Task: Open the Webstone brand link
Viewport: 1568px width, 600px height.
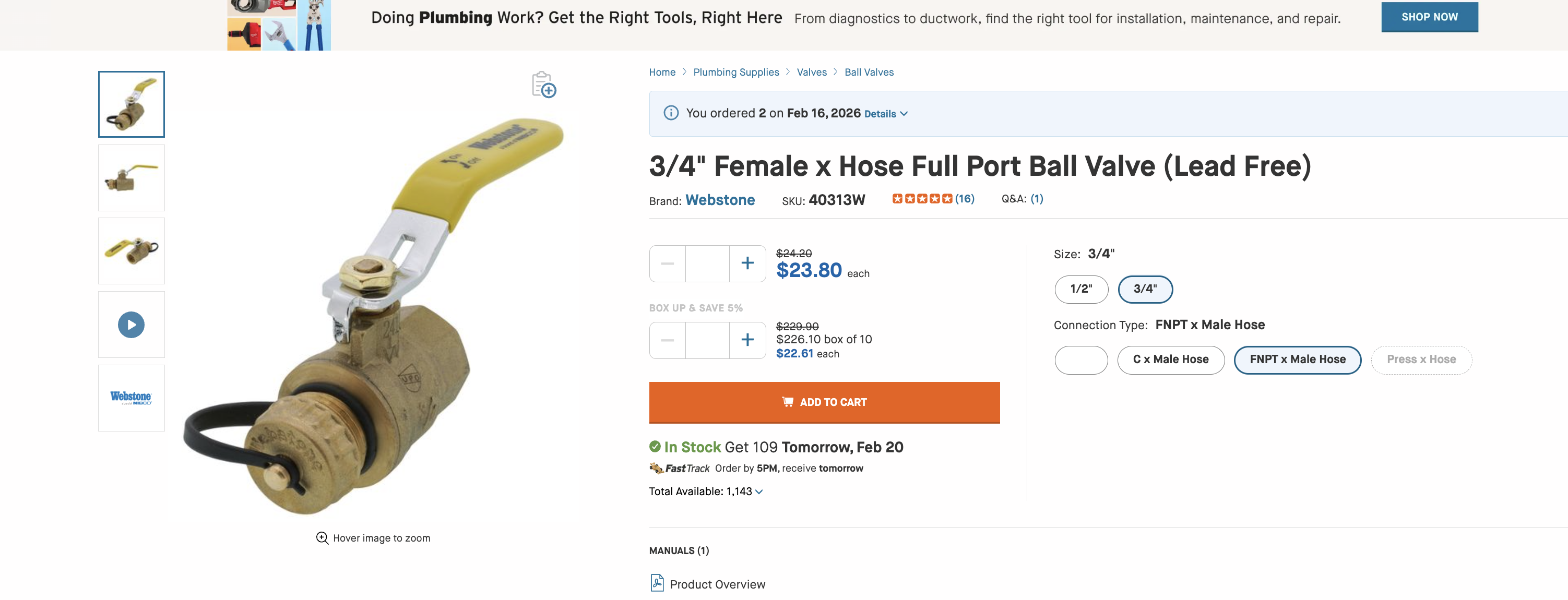Action: pyautogui.click(x=720, y=200)
